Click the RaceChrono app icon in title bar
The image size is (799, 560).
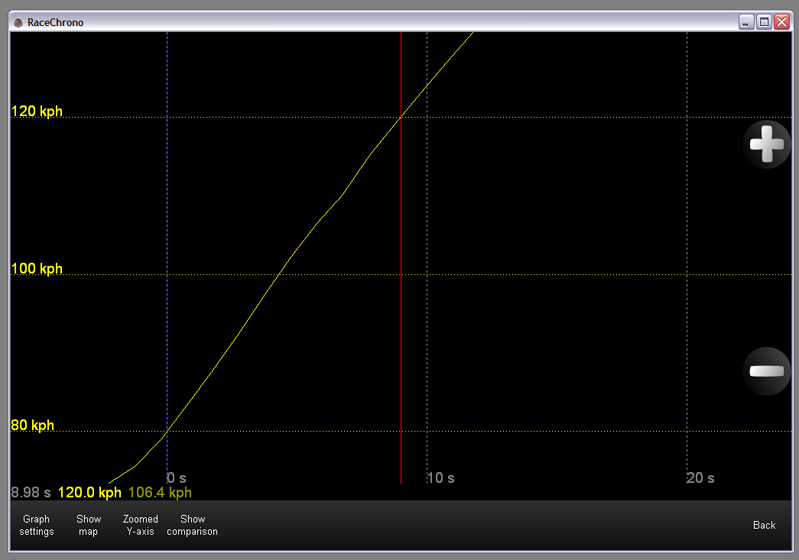tap(17, 22)
